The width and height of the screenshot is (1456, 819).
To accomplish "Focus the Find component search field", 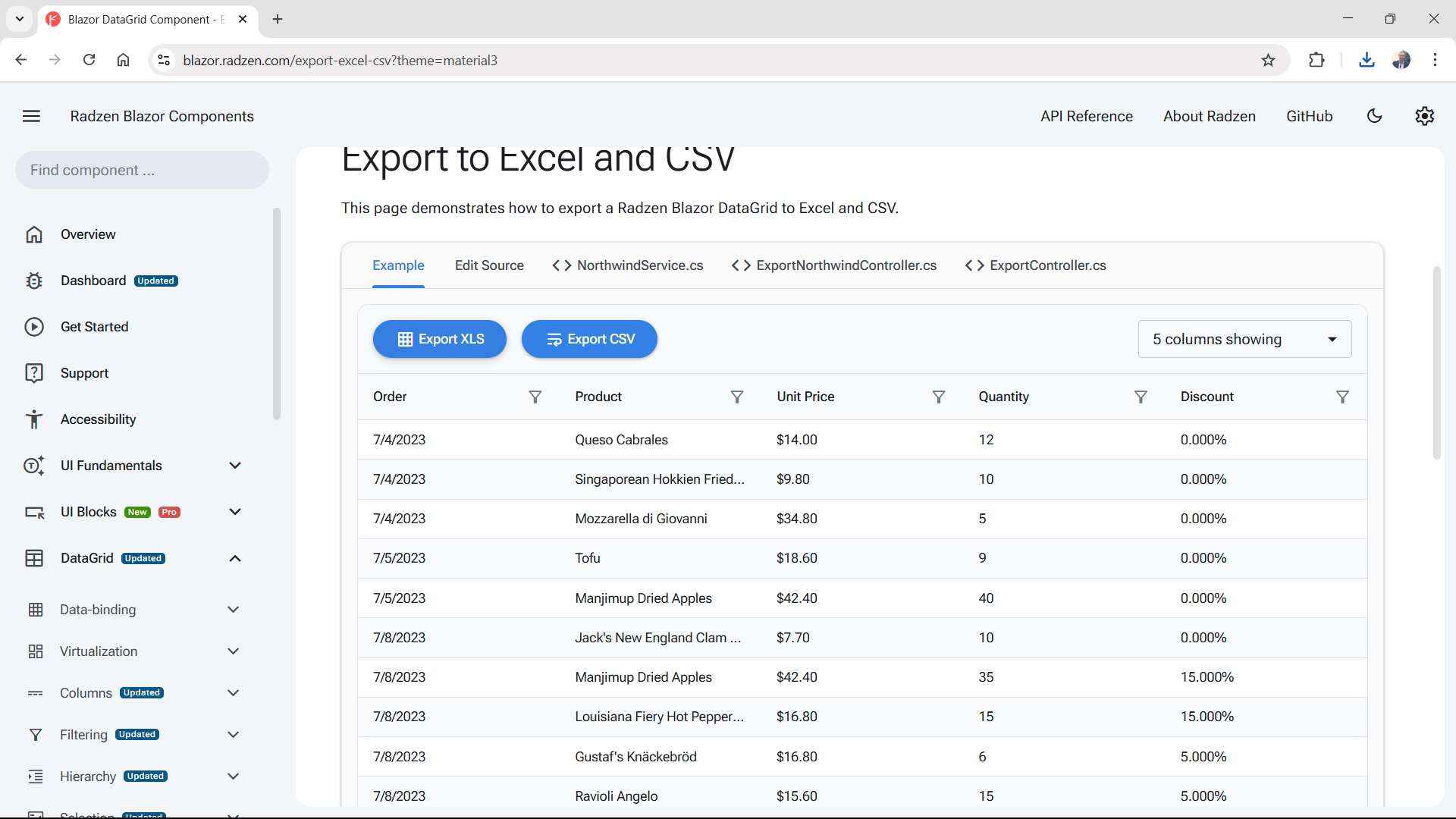I will click(x=142, y=170).
